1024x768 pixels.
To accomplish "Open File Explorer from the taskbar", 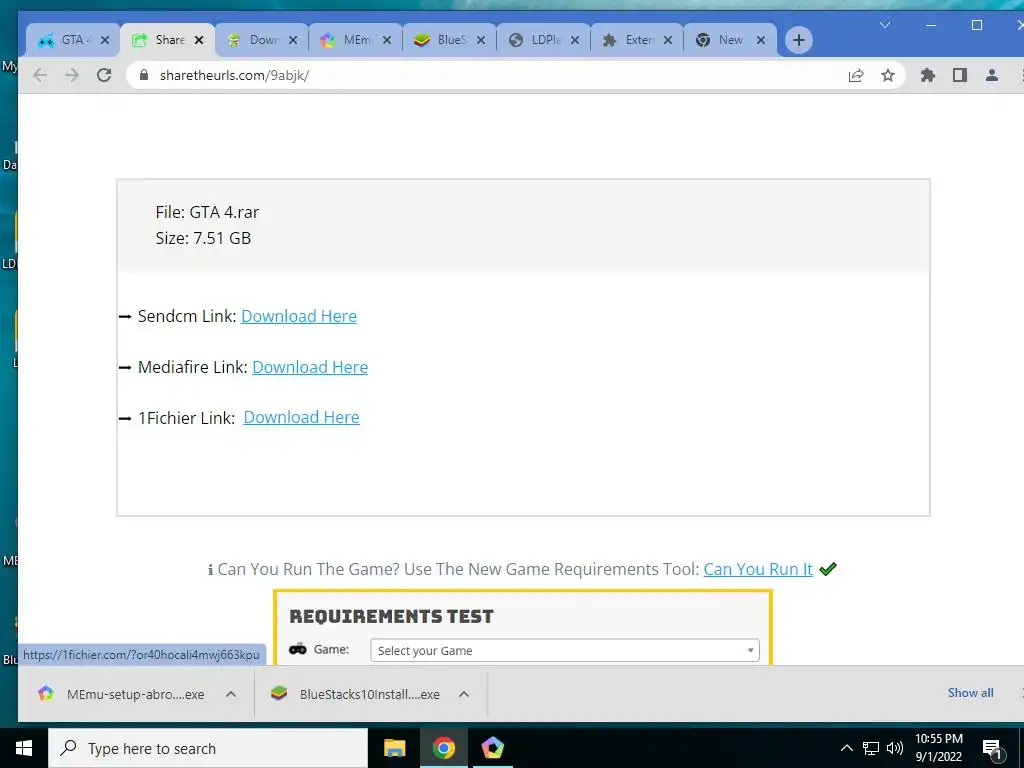I will (394, 748).
